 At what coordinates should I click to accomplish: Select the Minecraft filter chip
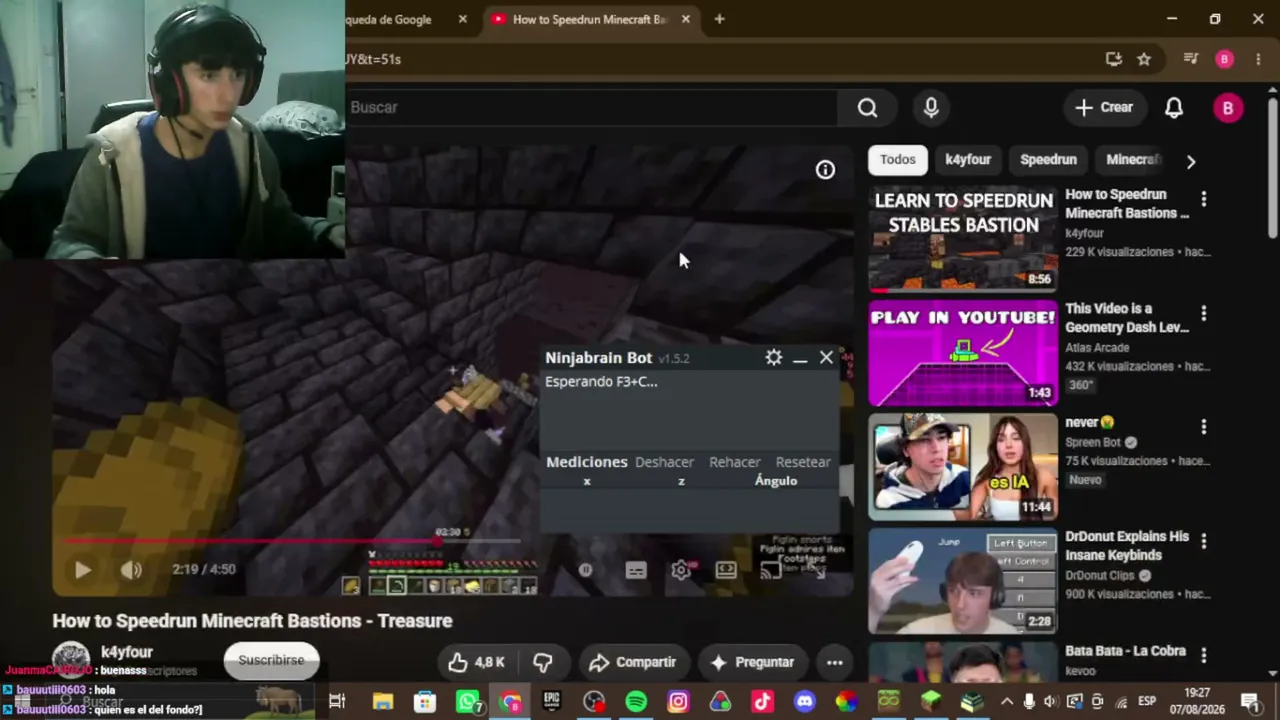point(1133,160)
